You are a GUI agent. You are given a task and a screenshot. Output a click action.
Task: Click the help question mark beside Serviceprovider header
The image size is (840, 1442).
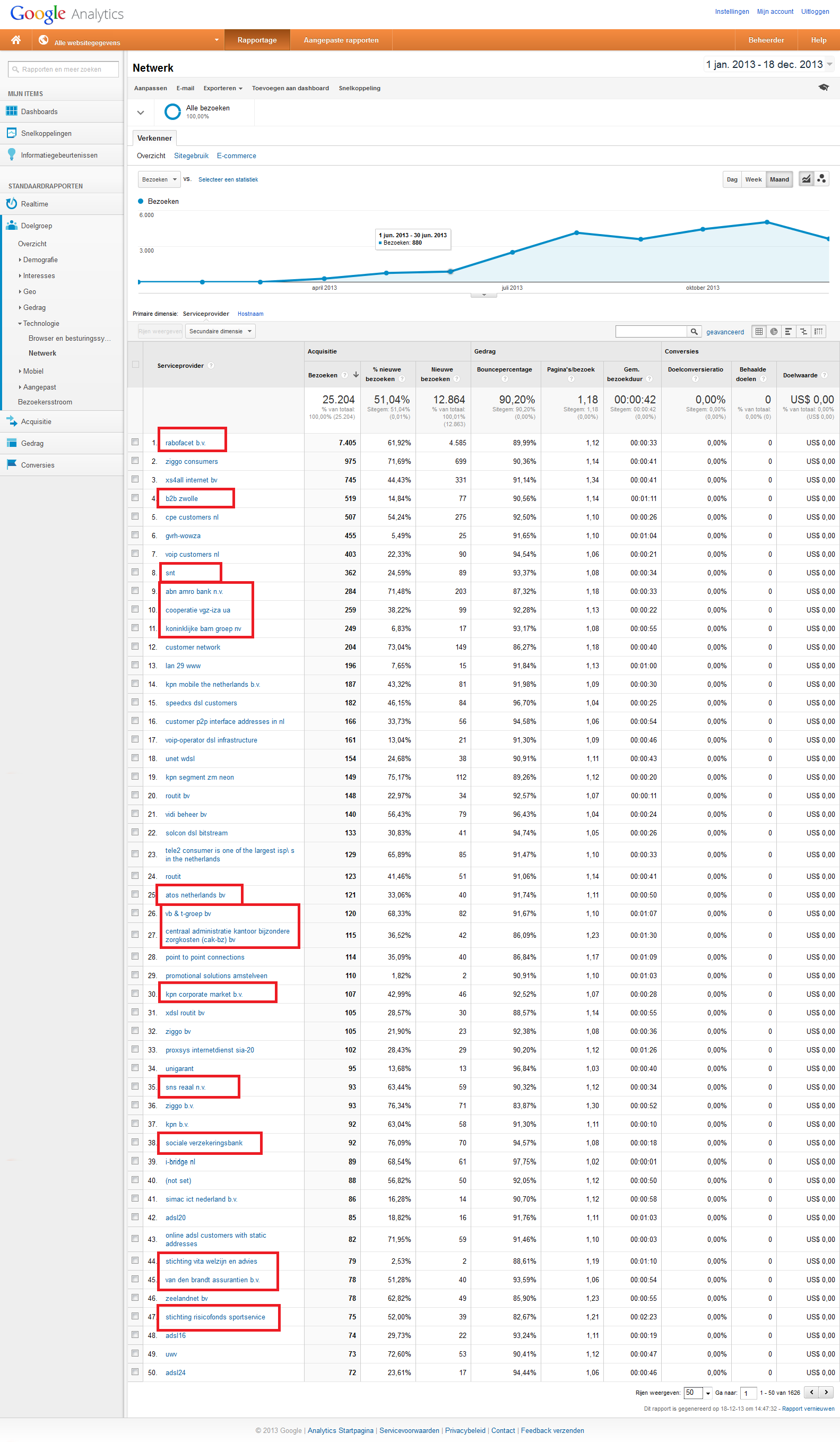pos(211,366)
